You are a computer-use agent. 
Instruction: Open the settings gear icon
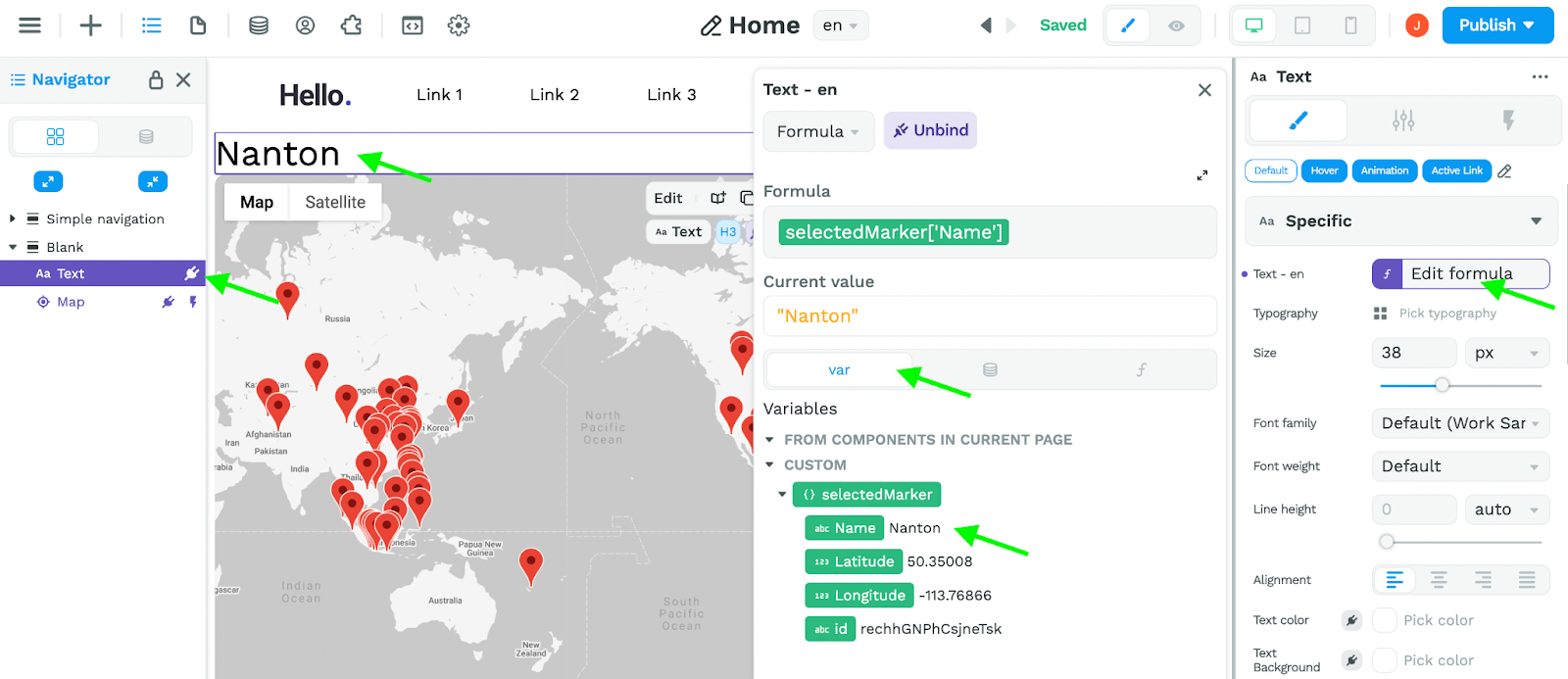[459, 25]
